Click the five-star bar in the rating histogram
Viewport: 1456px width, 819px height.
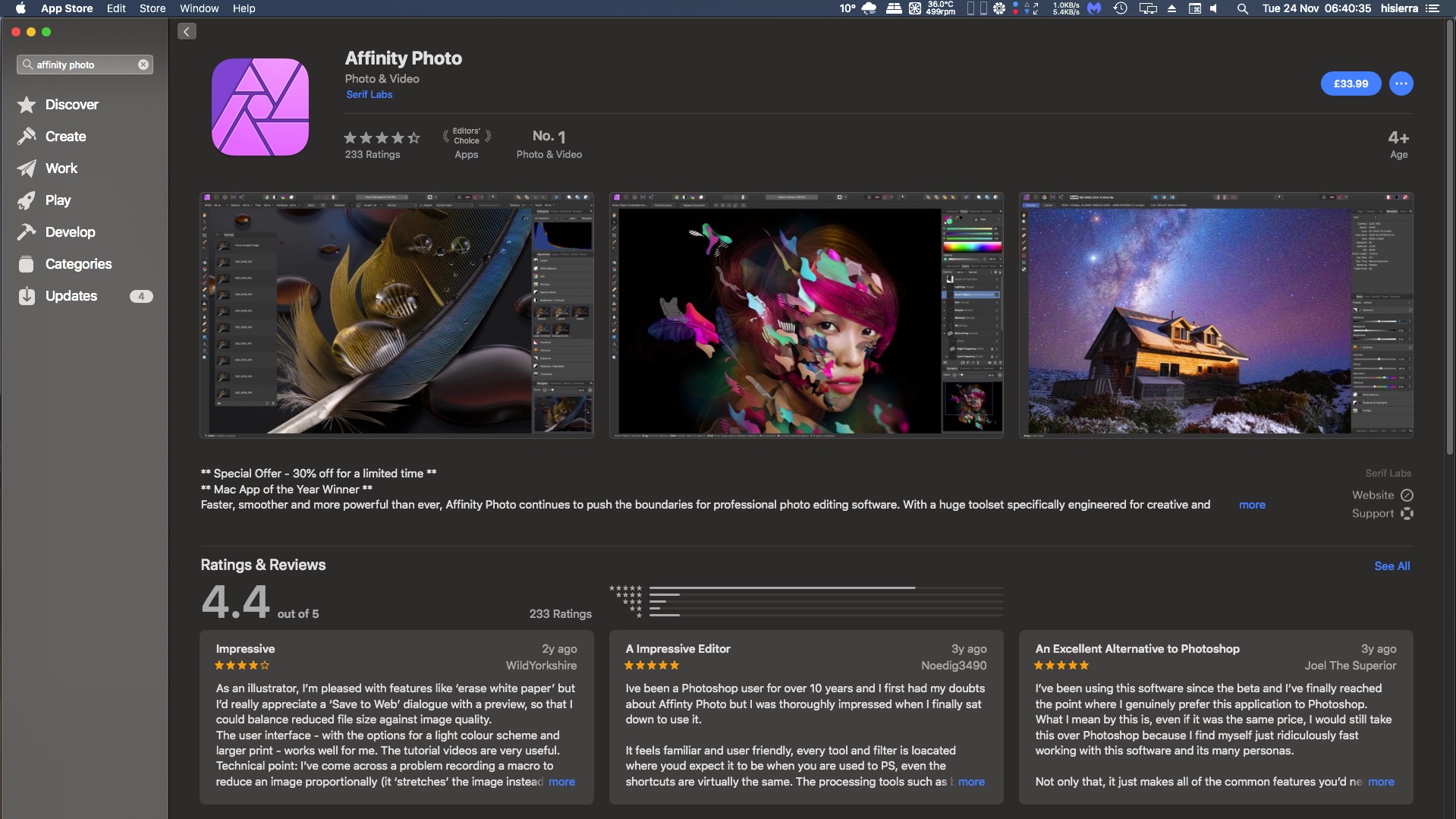826,588
